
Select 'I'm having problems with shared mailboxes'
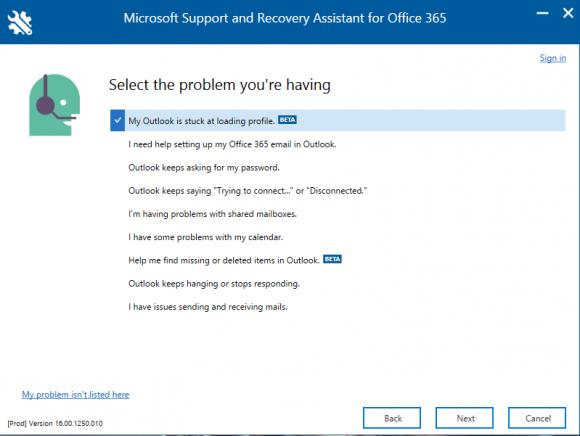212,214
